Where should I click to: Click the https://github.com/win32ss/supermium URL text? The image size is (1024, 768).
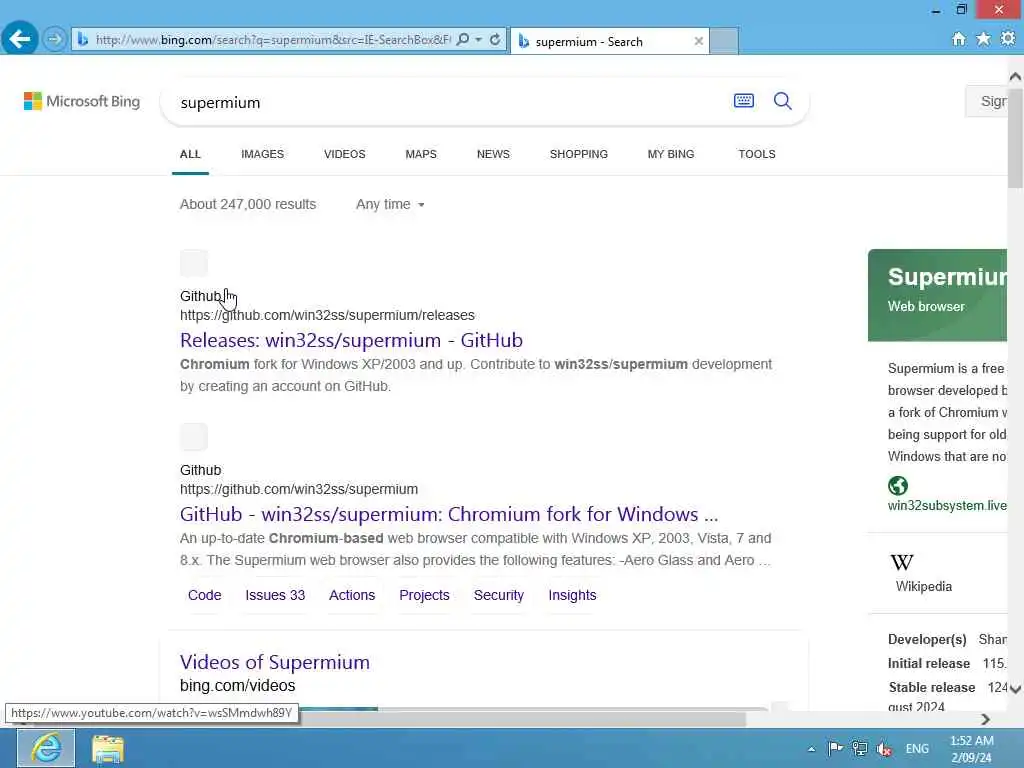[x=299, y=489]
